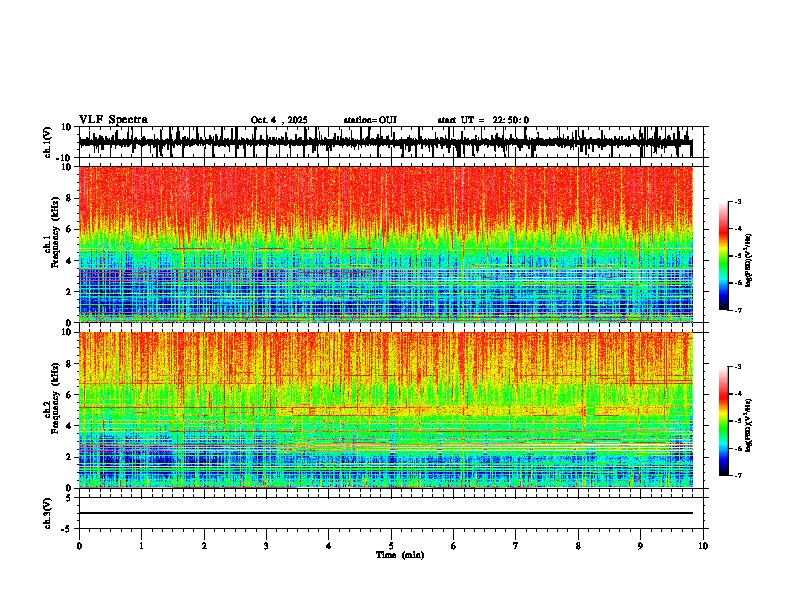Click the "VLF Spectra" plot title

click(113, 120)
